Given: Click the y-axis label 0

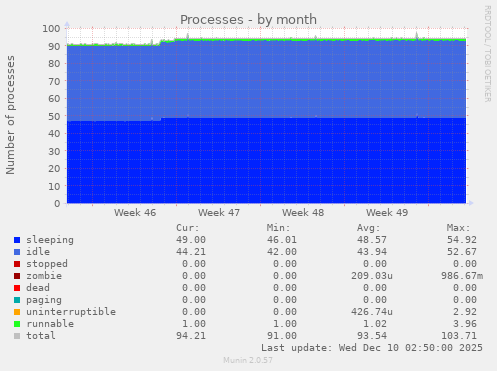Looking at the screenshot, I should point(58,204).
